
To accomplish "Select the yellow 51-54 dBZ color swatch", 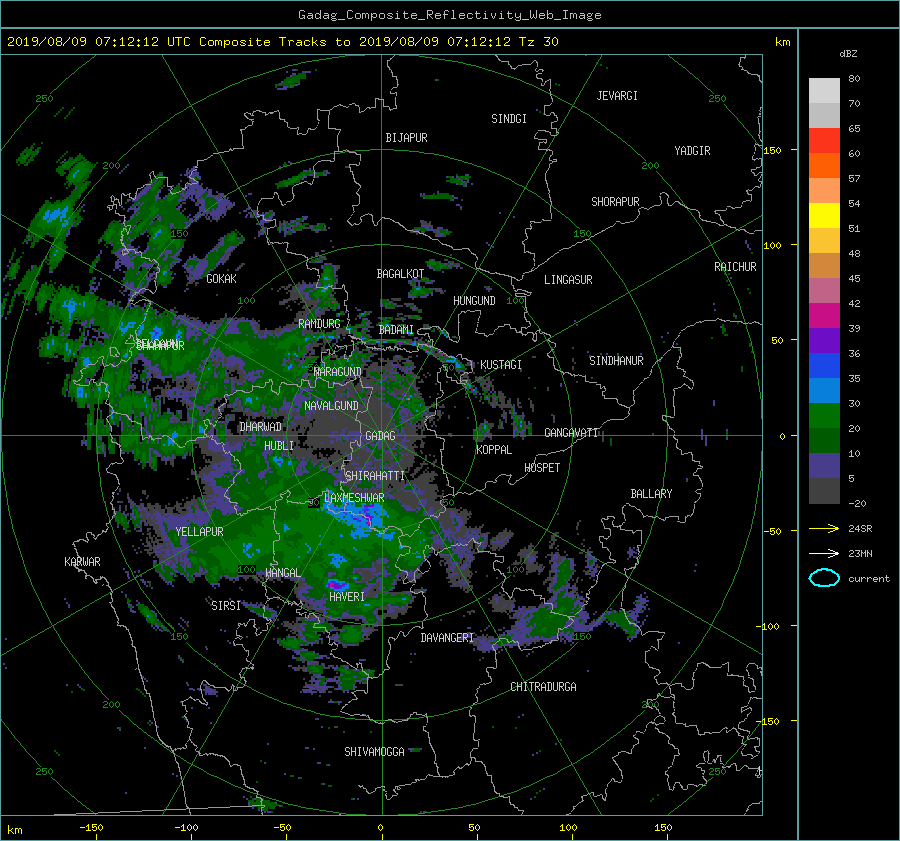I will coord(824,215).
